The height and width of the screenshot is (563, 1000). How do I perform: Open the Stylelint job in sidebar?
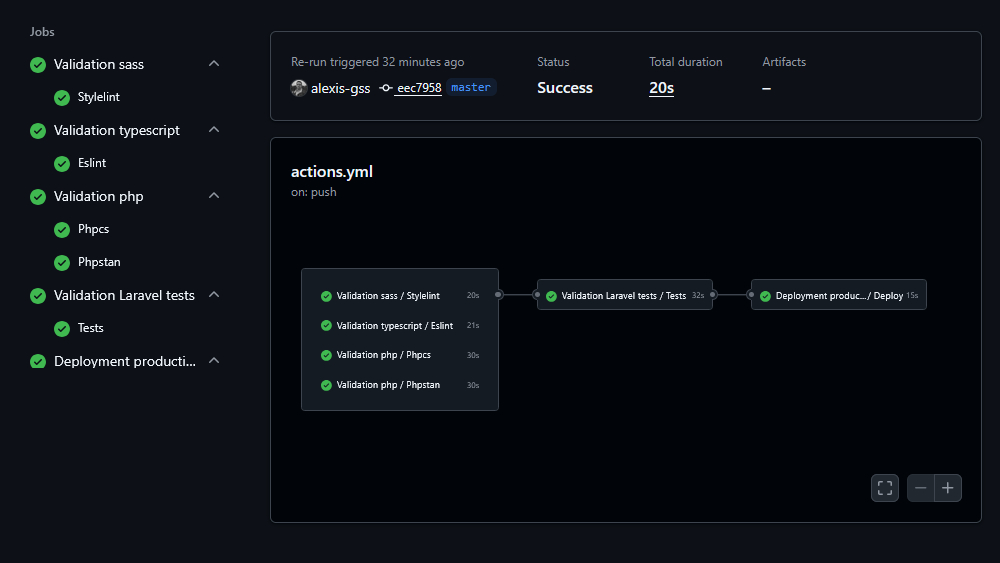point(99,97)
